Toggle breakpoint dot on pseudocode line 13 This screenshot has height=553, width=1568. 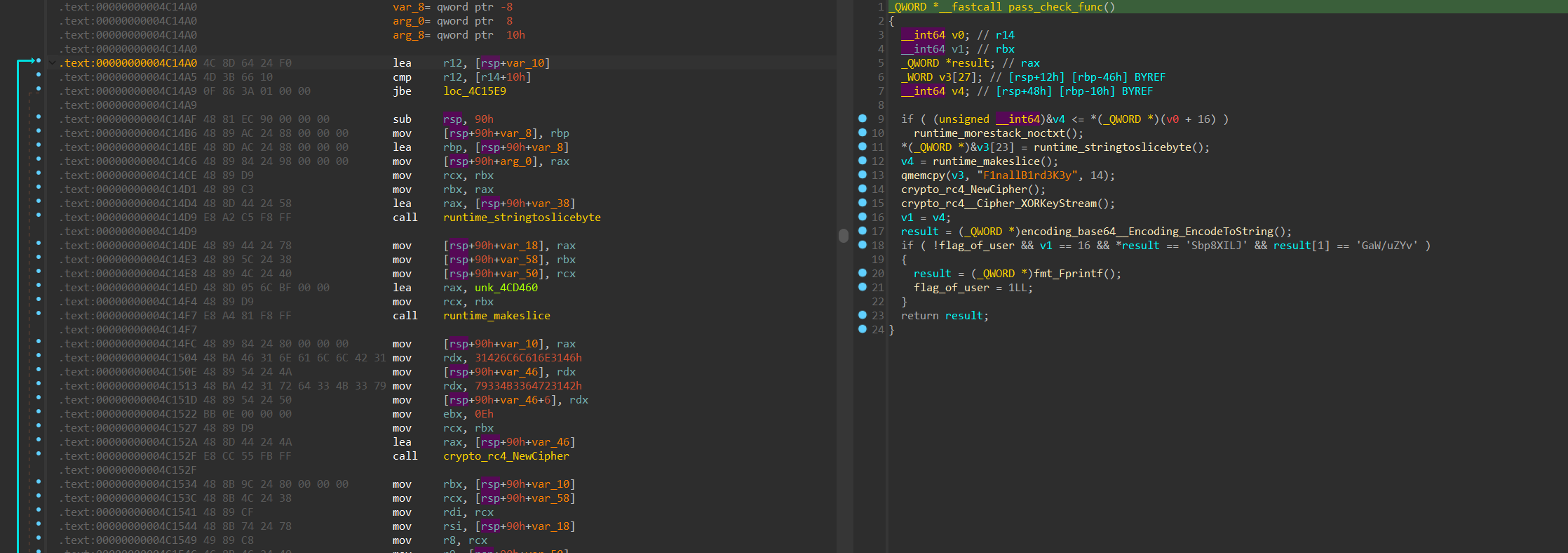[x=863, y=175]
